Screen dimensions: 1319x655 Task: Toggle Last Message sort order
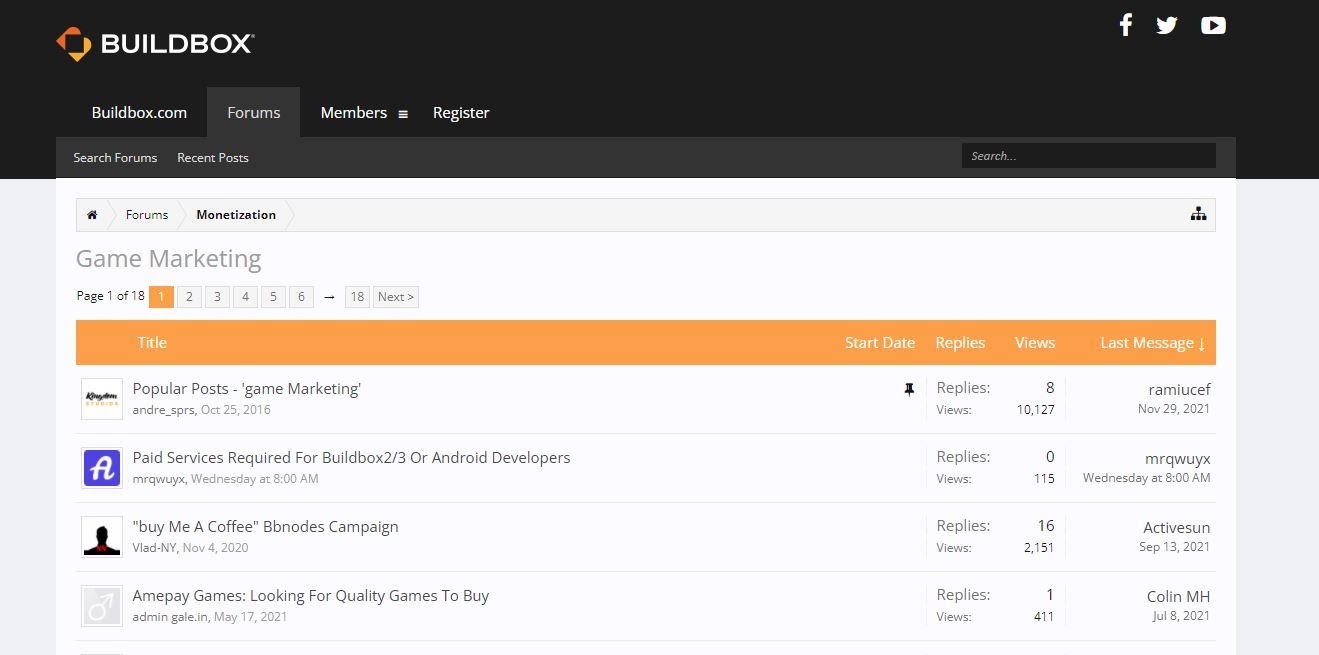point(1152,342)
